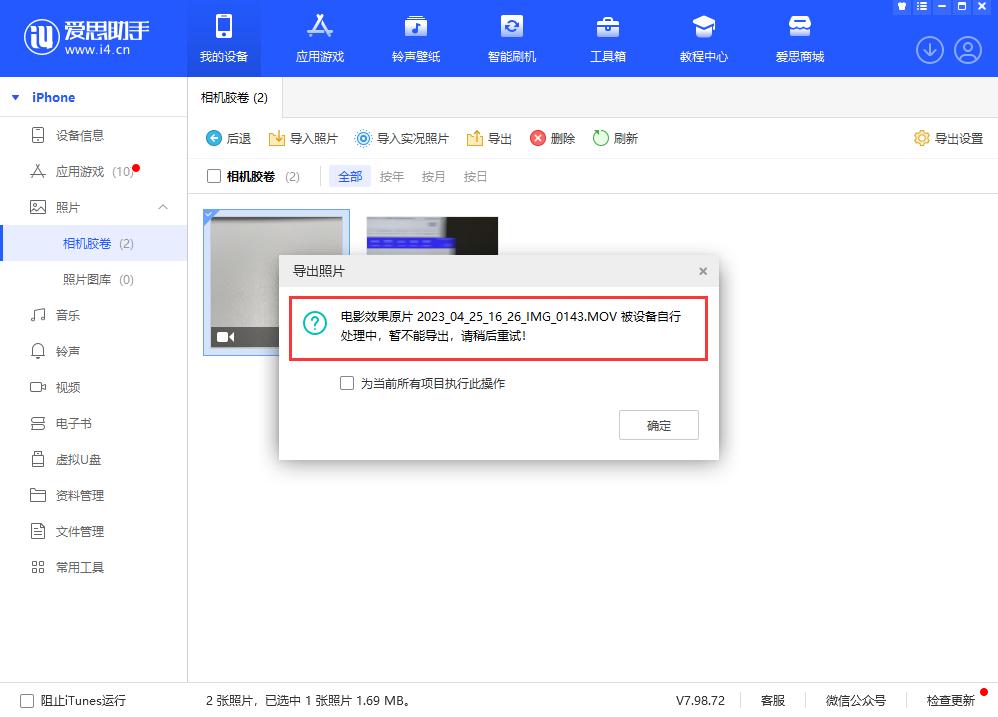Refresh the camera roll with 刷新
998x717 pixels.
[615, 139]
